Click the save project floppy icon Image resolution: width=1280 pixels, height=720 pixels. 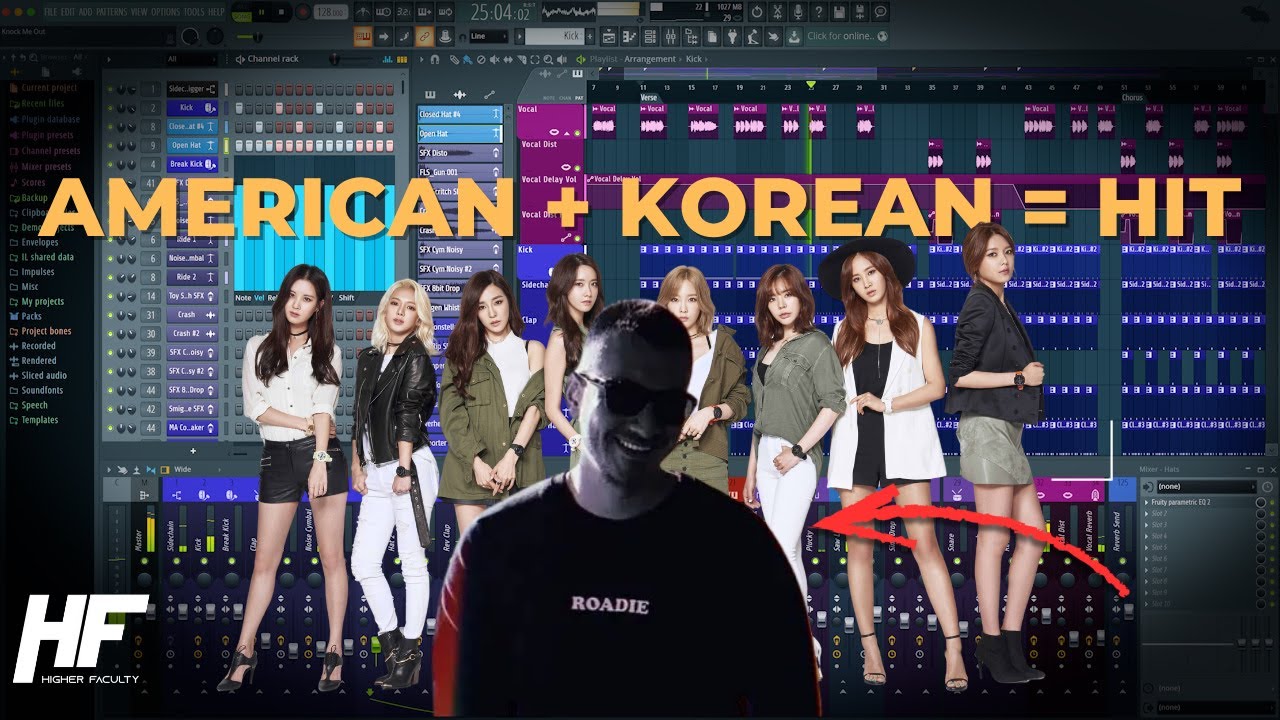(839, 12)
